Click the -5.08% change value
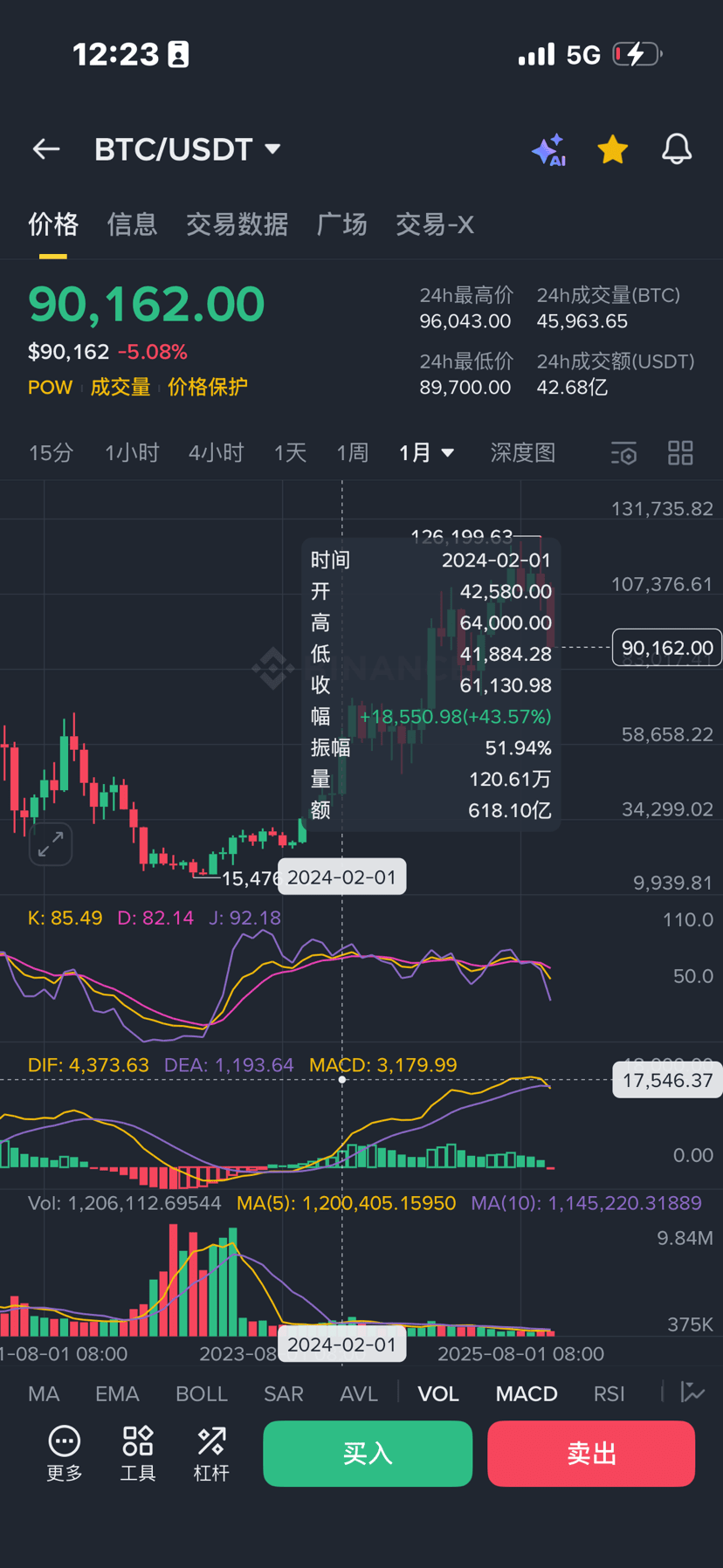Image resolution: width=723 pixels, height=1568 pixels. click(153, 352)
